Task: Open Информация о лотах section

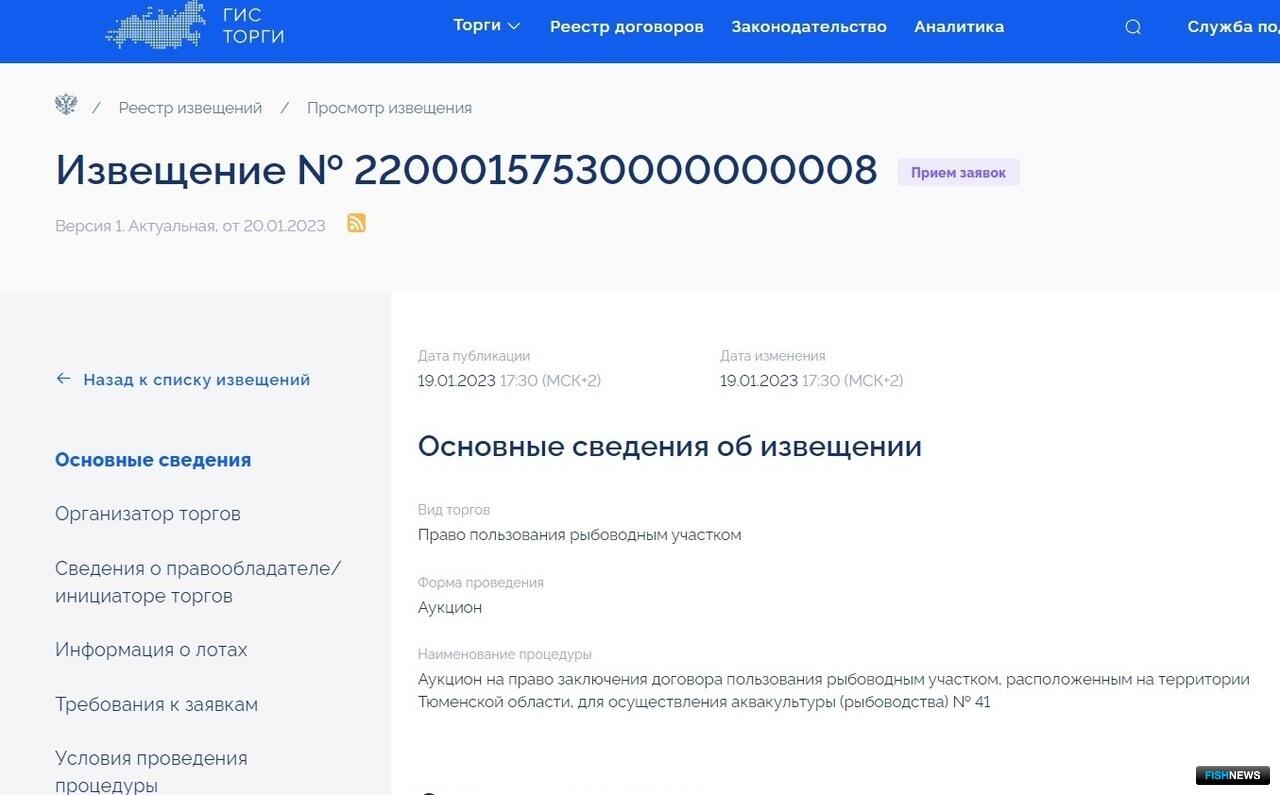Action: 151,650
